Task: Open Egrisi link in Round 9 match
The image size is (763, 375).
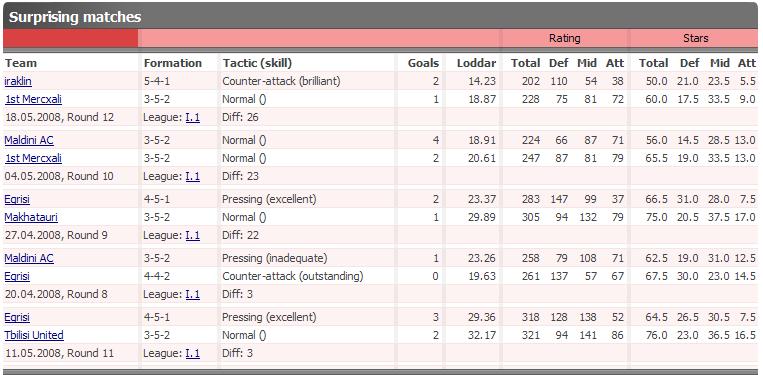Action: pos(17,199)
